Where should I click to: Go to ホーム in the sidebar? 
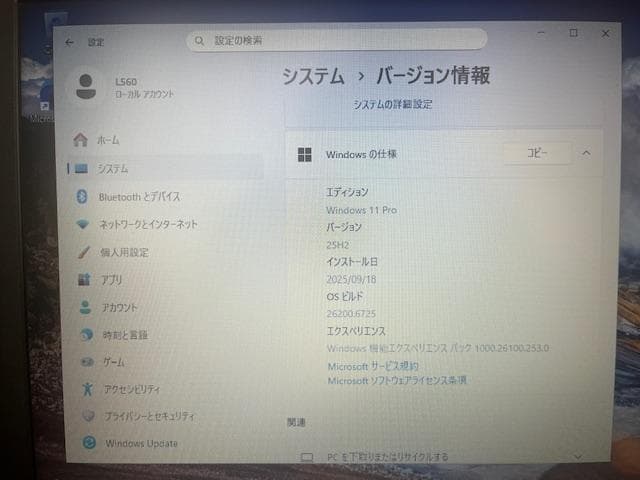point(108,140)
